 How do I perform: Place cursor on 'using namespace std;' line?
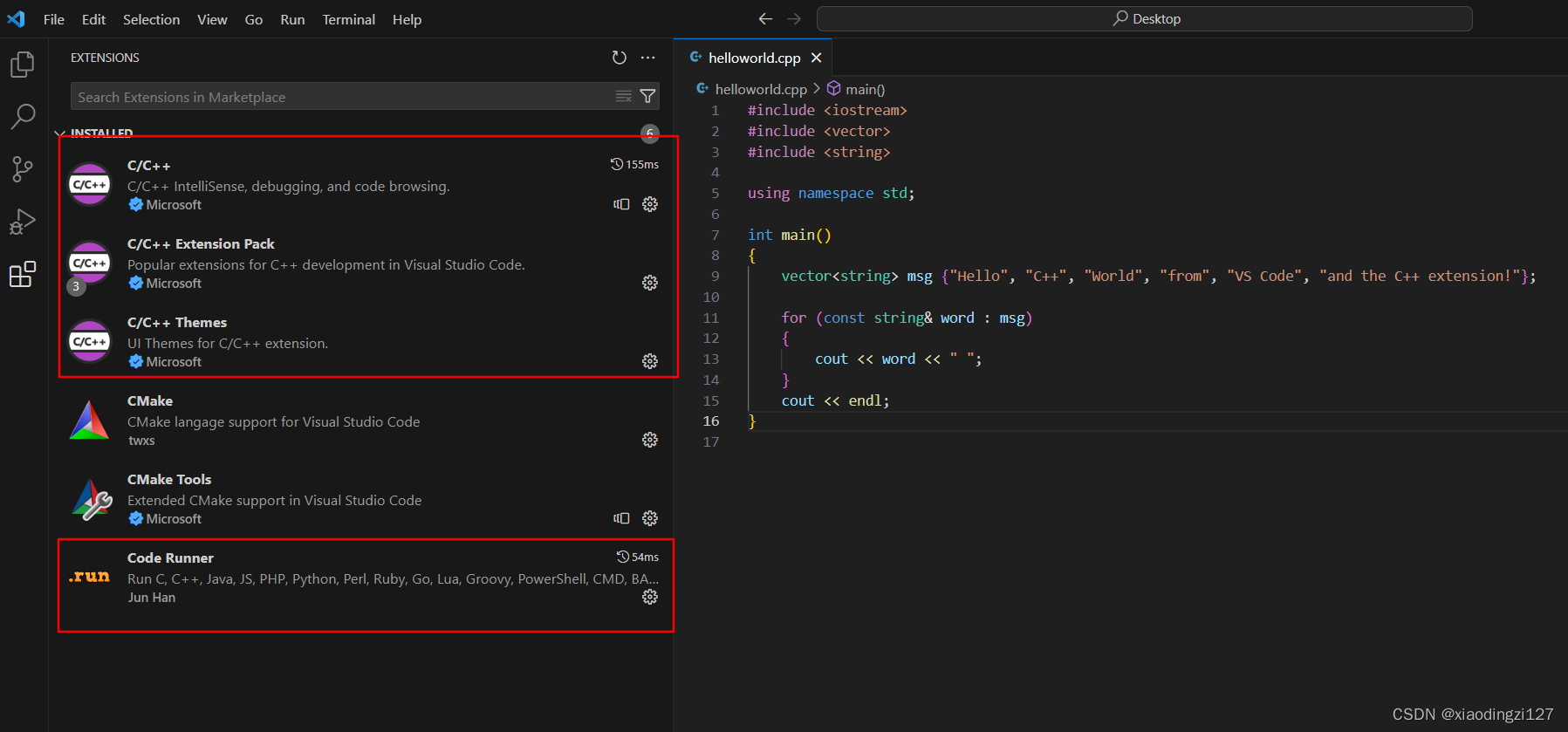831,193
